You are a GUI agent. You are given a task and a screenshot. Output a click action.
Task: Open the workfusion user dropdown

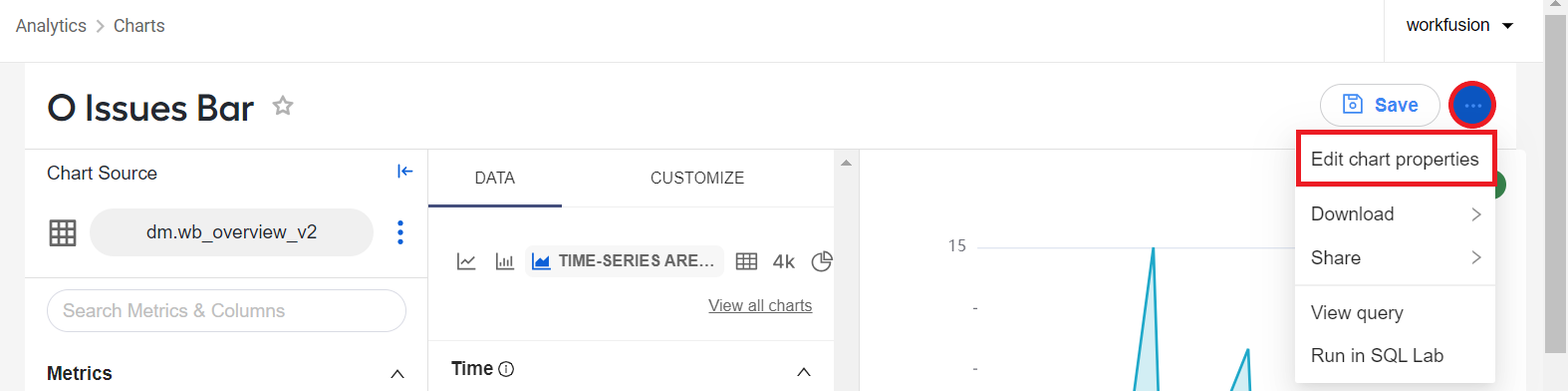click(x=1459, y=25)
